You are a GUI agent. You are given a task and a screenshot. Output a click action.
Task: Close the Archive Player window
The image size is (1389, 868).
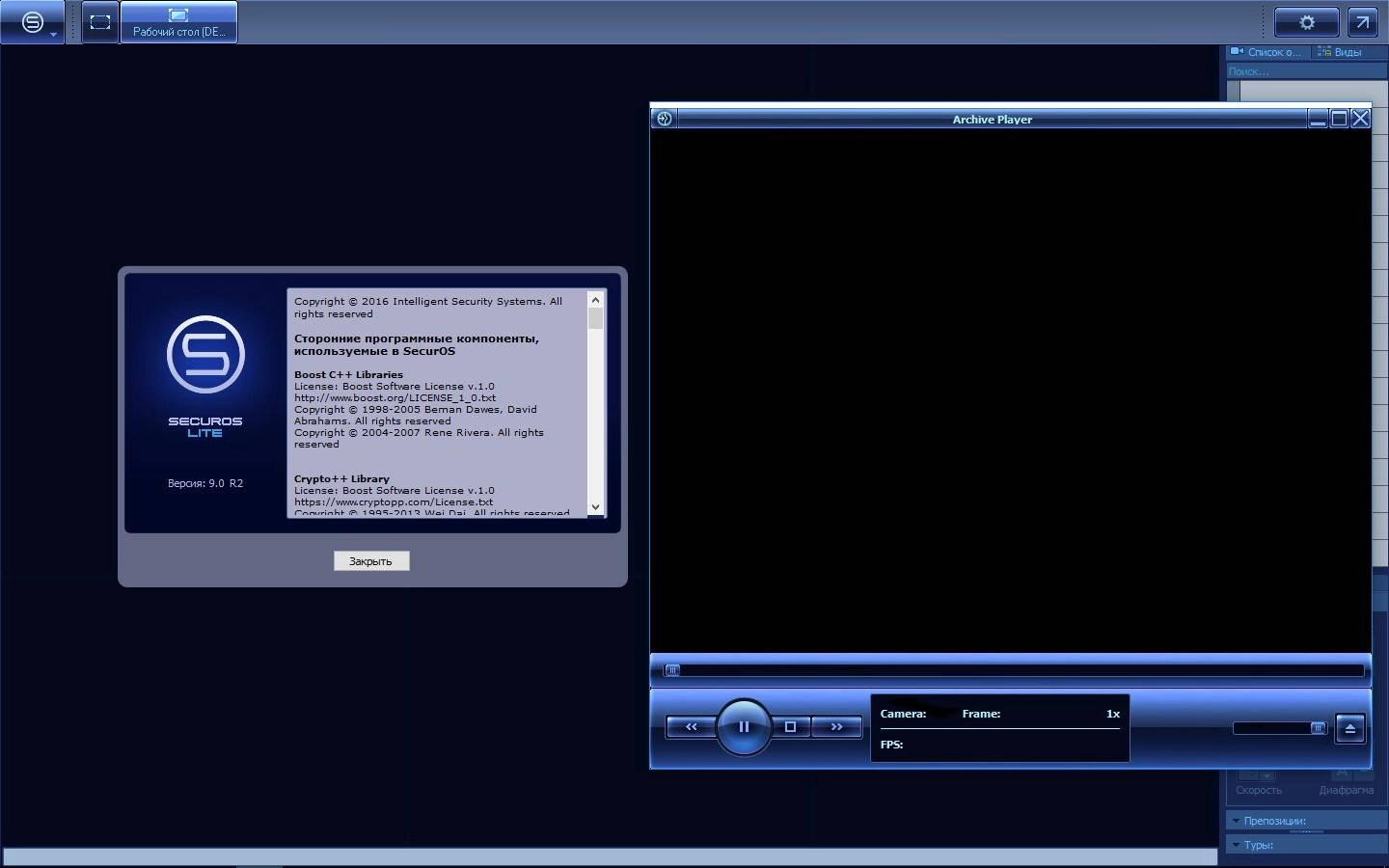click(1360, 119)
